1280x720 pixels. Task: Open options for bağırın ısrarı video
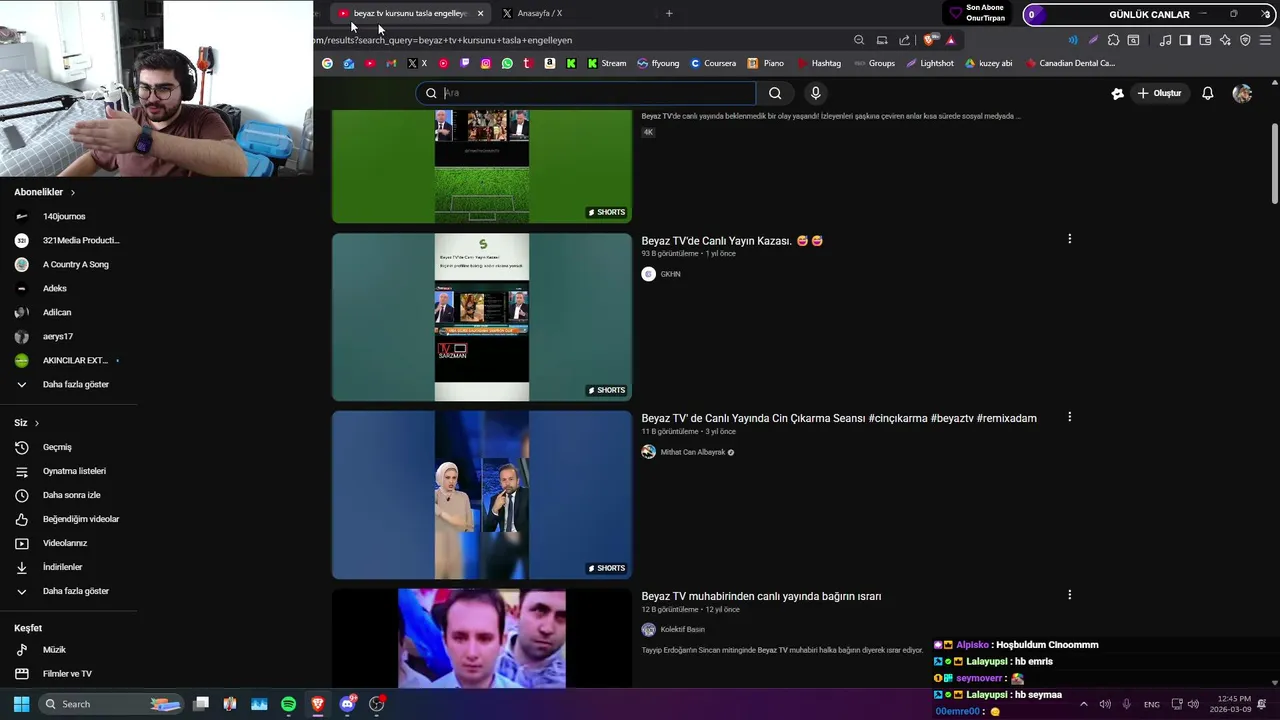coord(1070,595)
